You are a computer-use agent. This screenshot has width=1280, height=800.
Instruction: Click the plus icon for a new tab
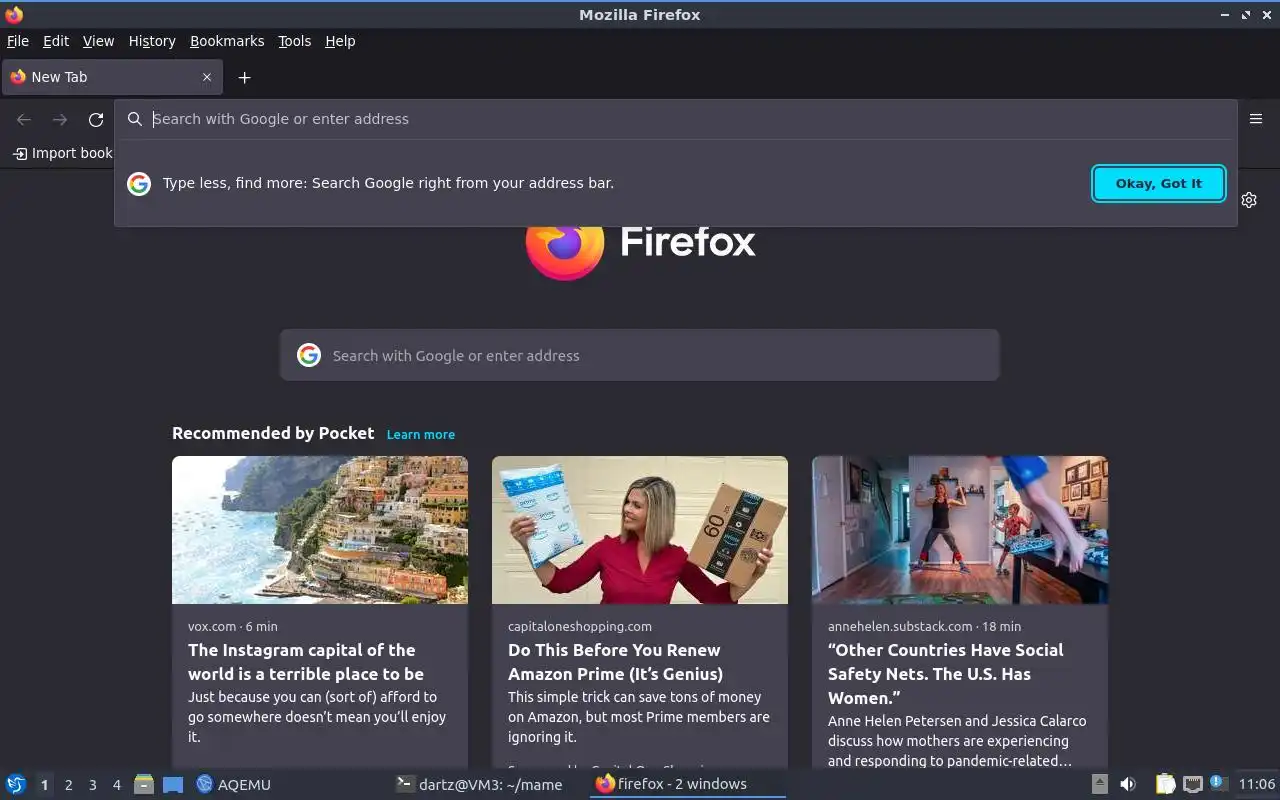coord(244,77)
